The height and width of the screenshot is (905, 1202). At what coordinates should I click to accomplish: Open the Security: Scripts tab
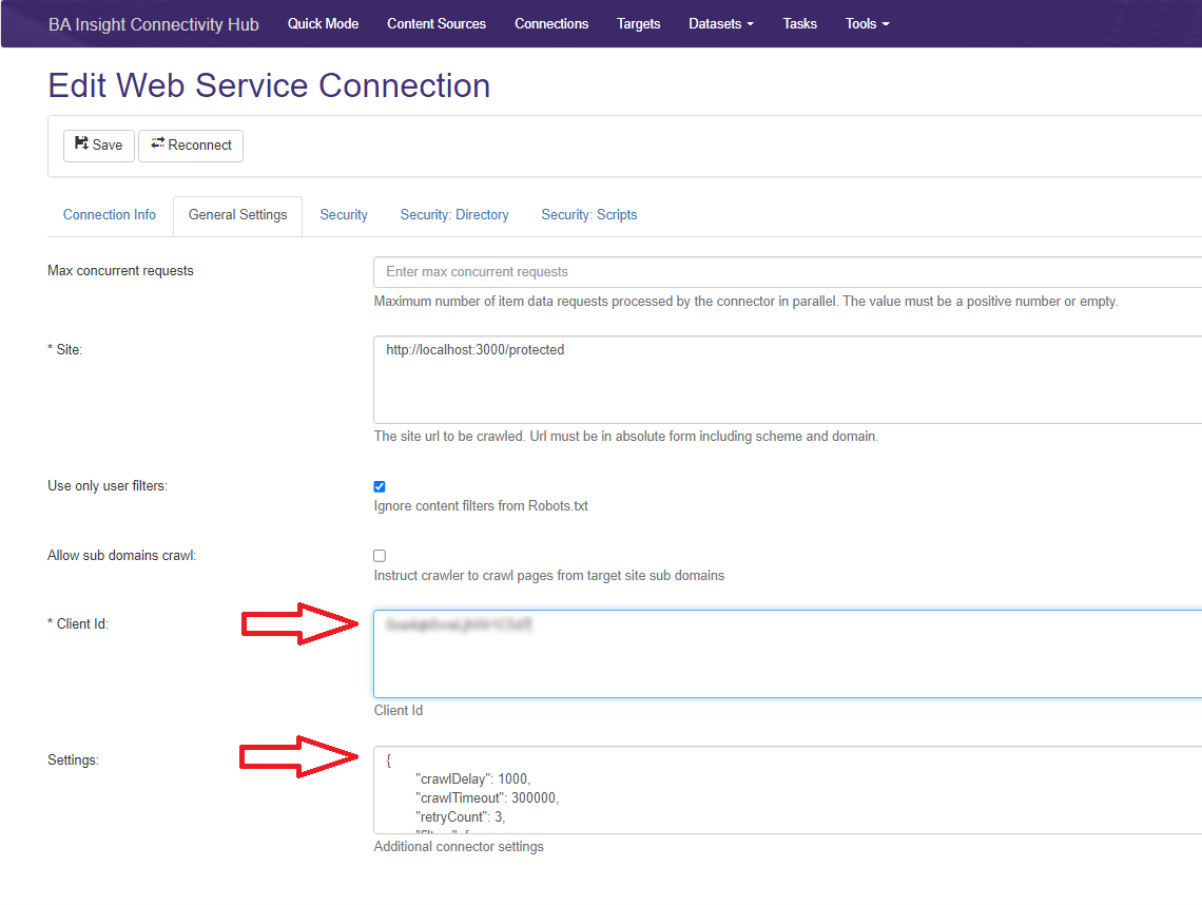click(x=588, y=215)
